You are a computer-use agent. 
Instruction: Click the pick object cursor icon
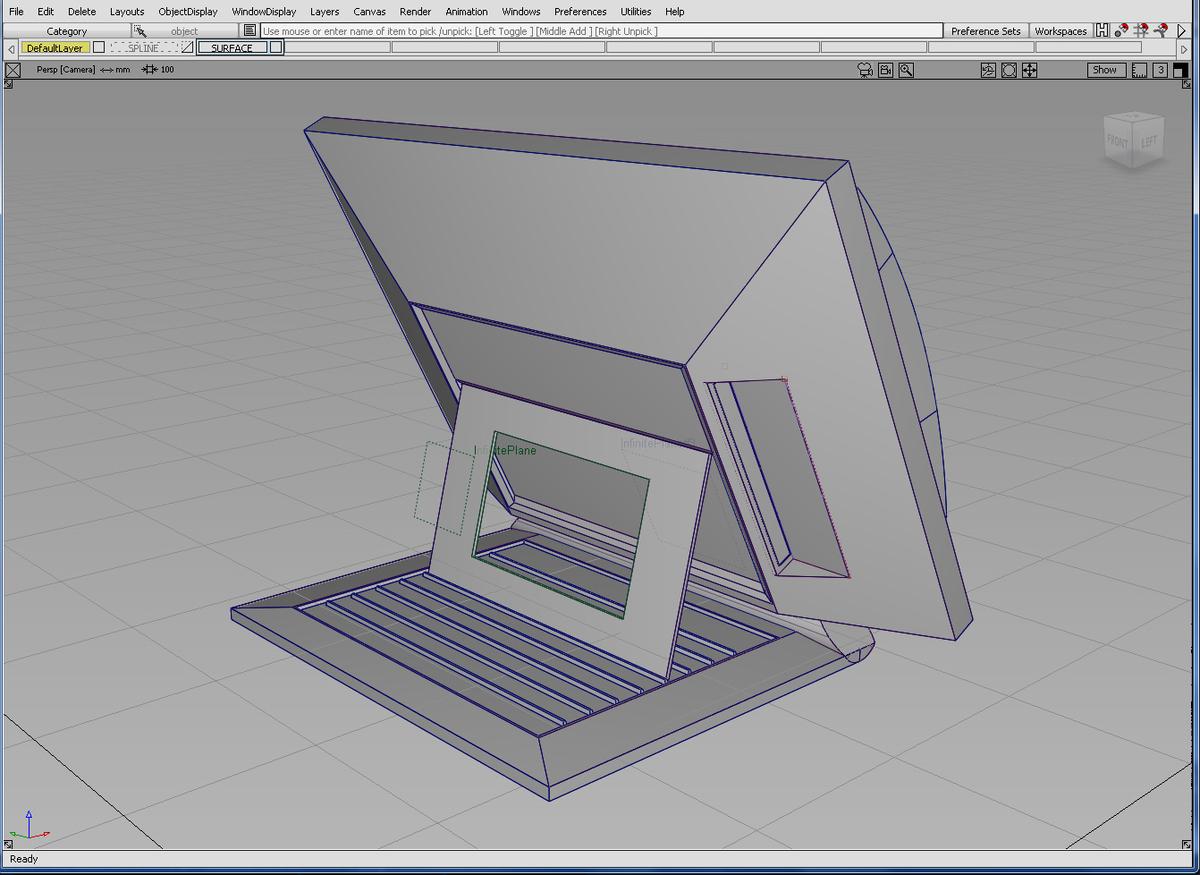click(140, 31)
